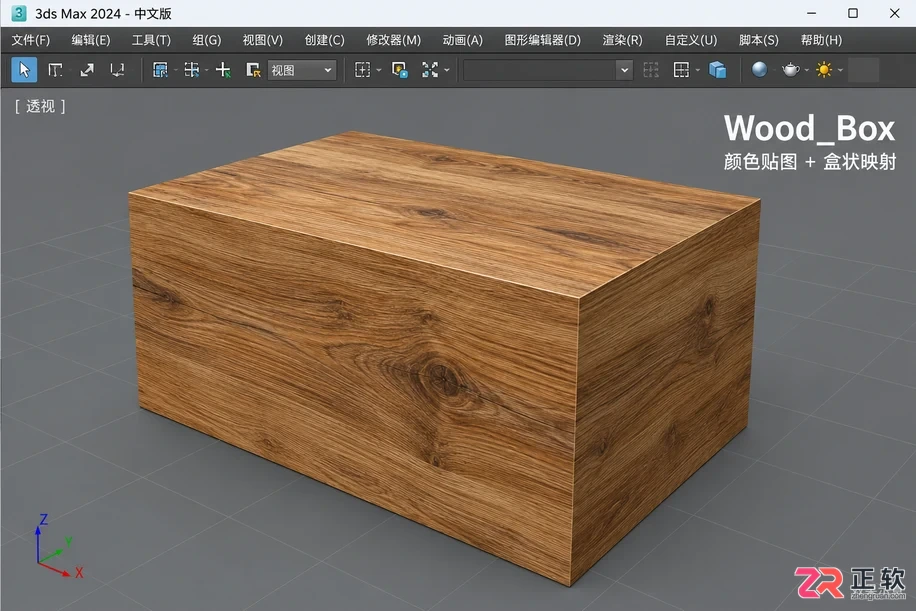The image size is (916, 611).
Task: Click the [透视] viewport label
Action: (x=40, y=106)
